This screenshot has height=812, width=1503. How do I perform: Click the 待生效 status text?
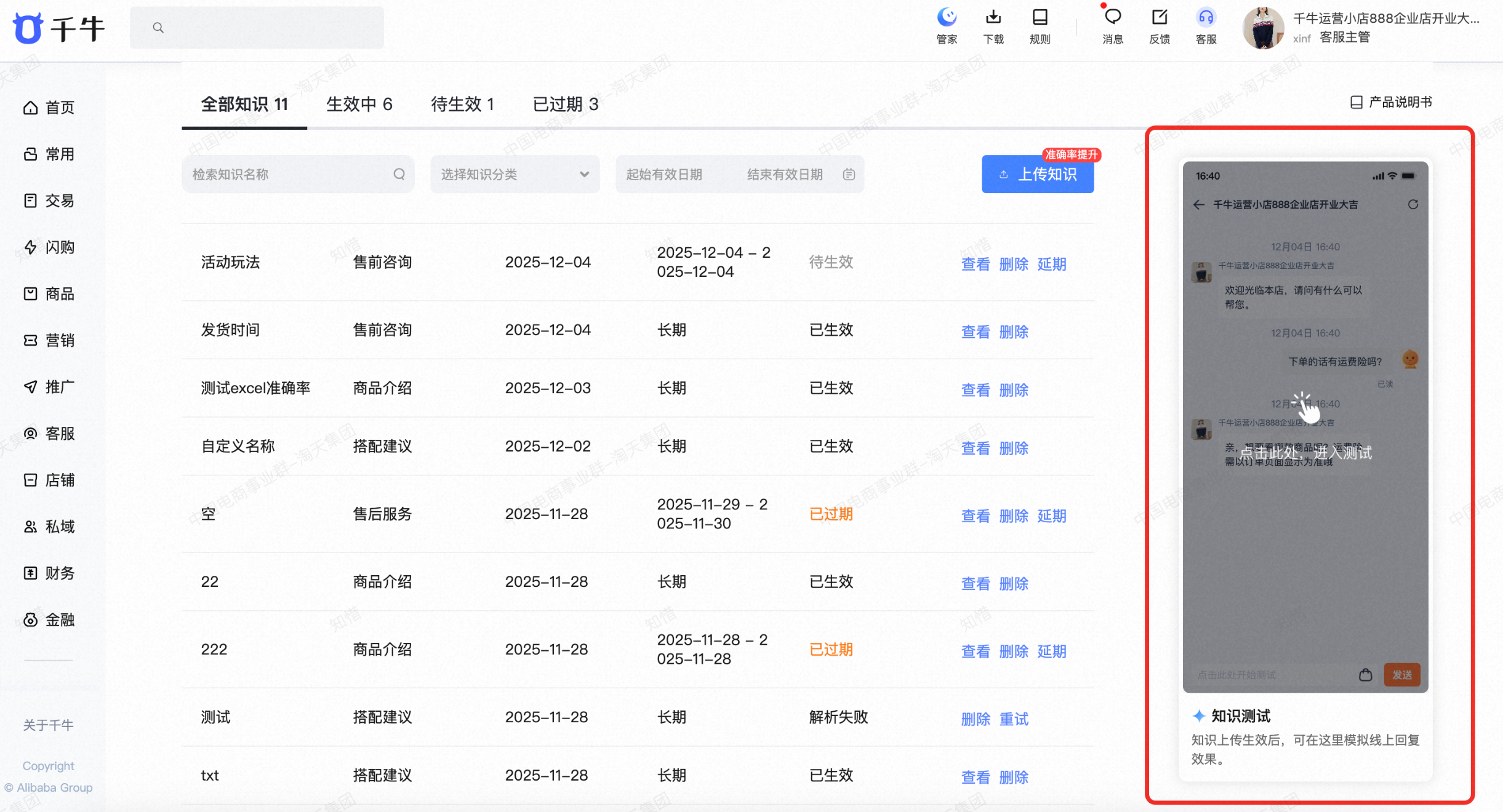[x=831, y=262]
